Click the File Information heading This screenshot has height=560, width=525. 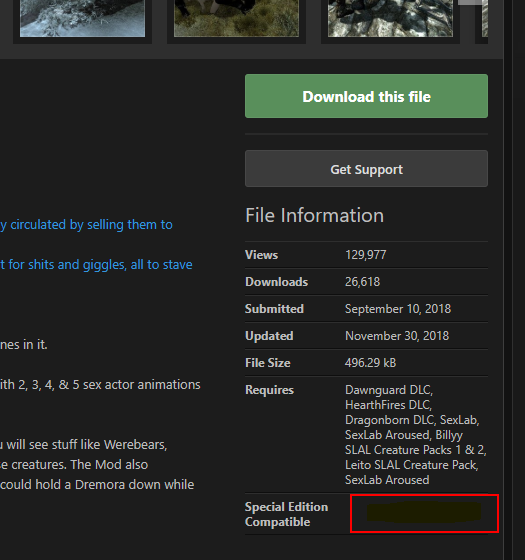tap(314, 215)
